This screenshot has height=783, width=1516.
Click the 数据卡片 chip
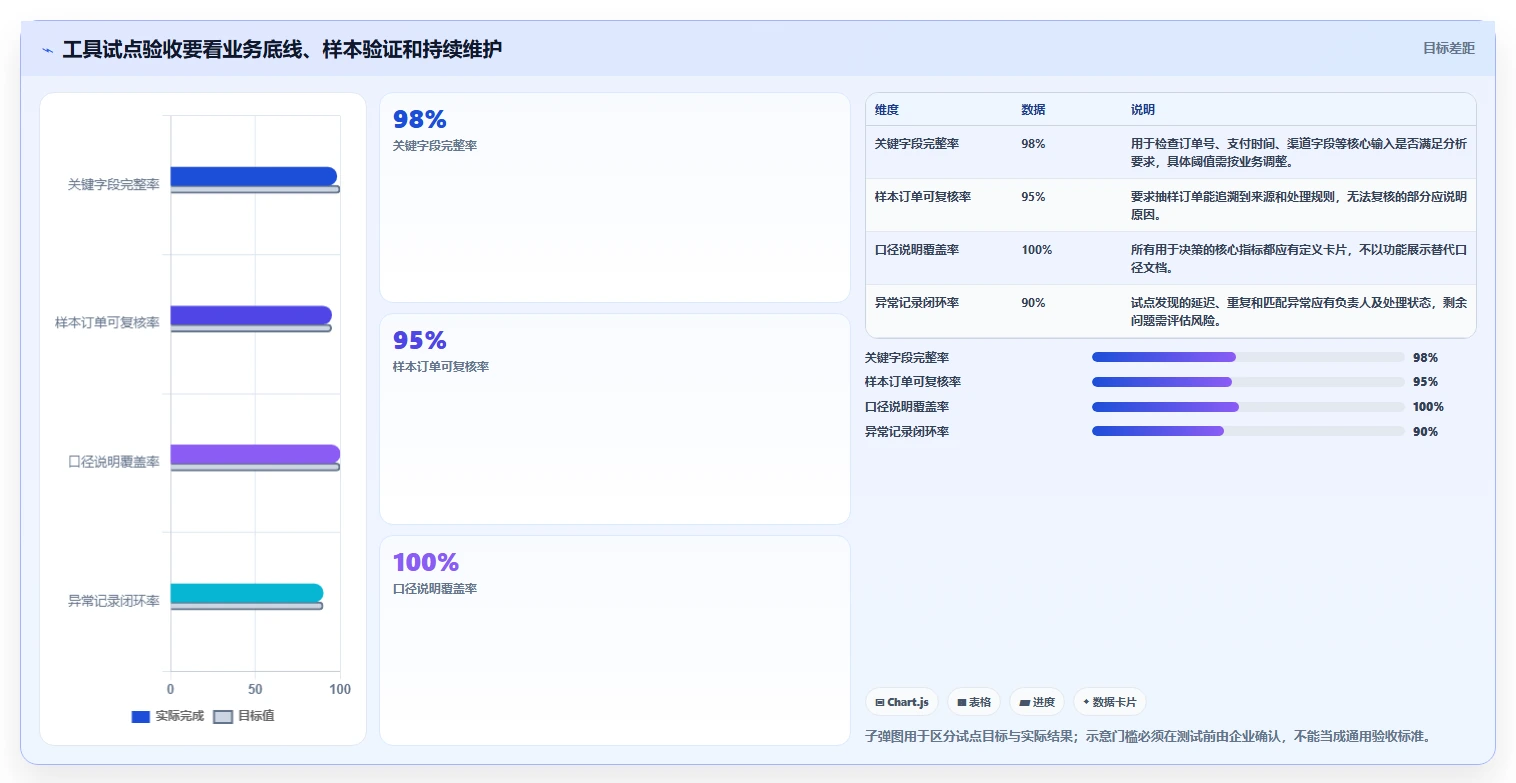click(1110, 702)
